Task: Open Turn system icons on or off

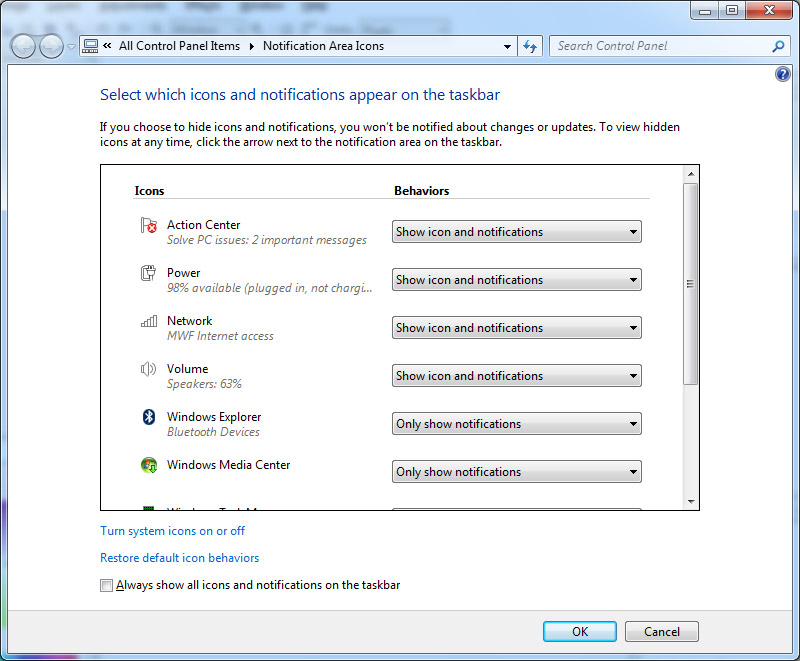Action: 172,531
